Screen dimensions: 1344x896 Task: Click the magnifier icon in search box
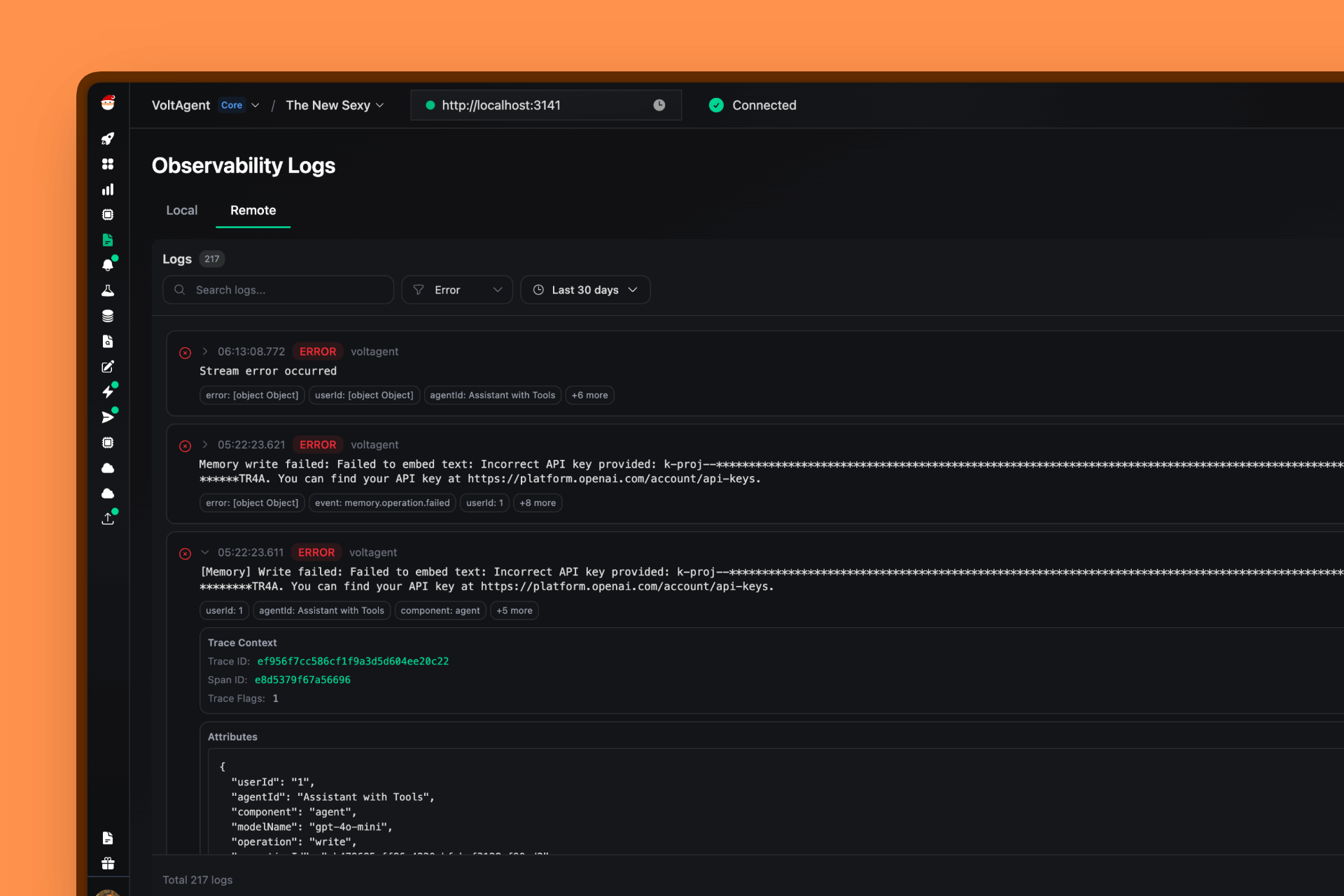(x=180, y=290)
